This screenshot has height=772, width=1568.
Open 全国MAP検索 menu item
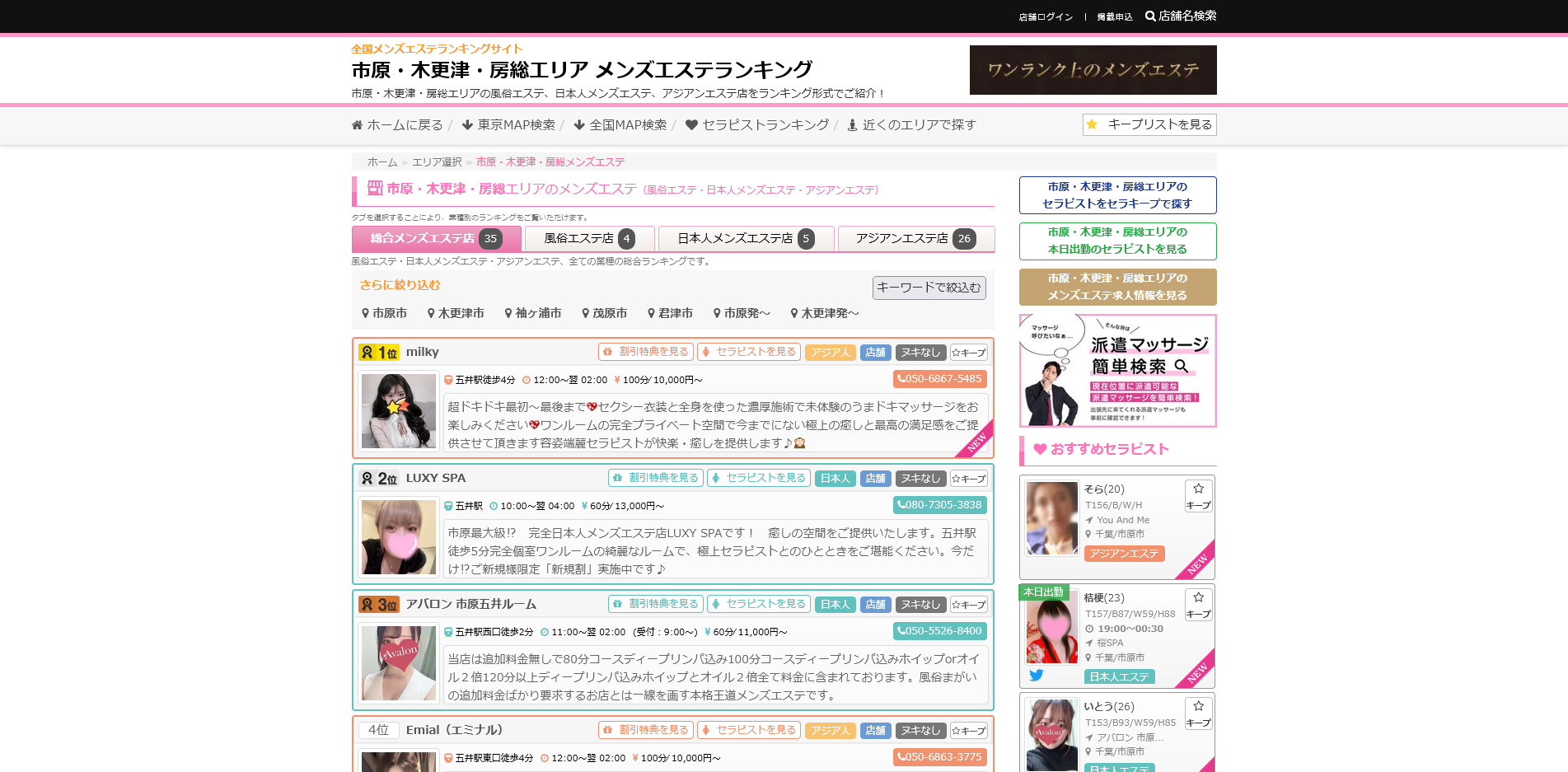click(620, 125)
